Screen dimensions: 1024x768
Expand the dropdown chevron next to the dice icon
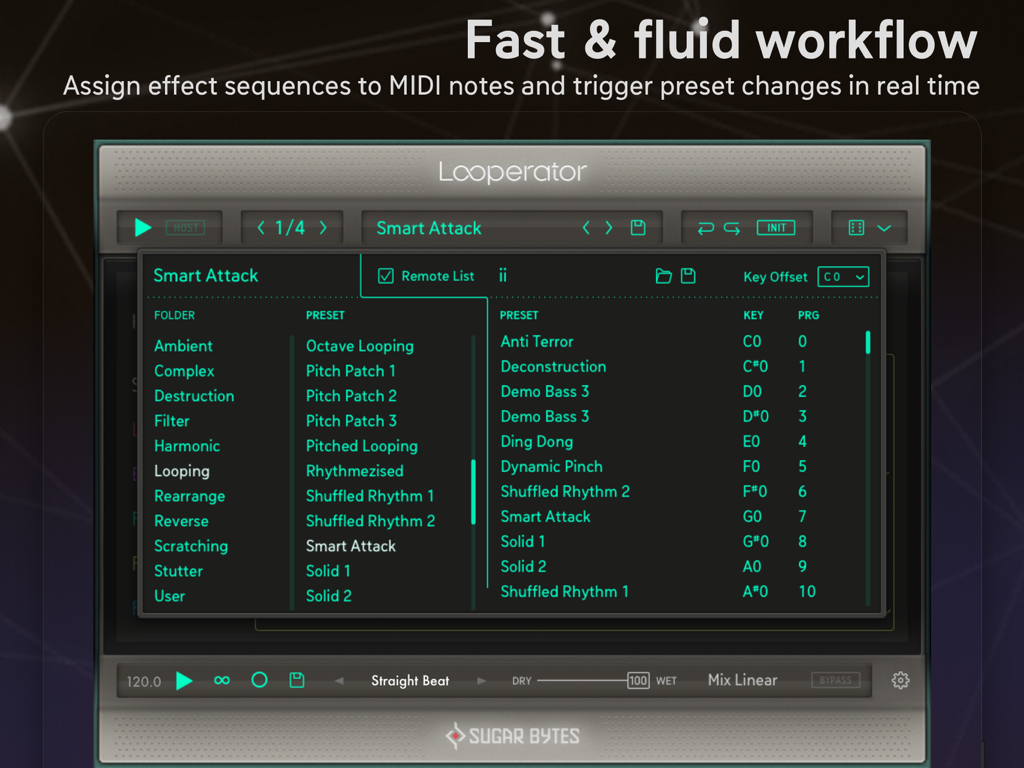pyautogui.click(x=884, y=227)
